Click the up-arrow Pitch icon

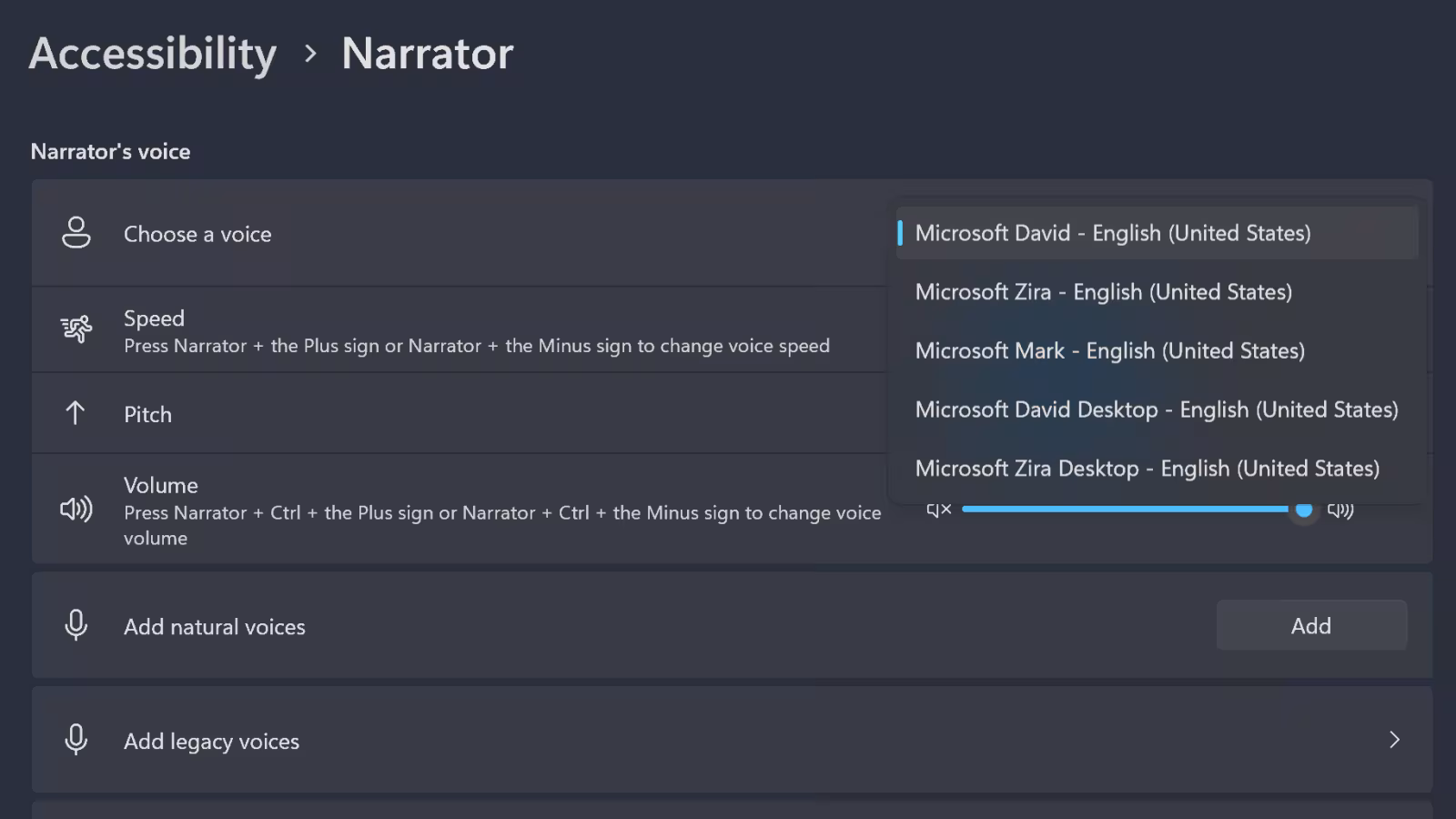pyautogui.click(x=76, y=413)
